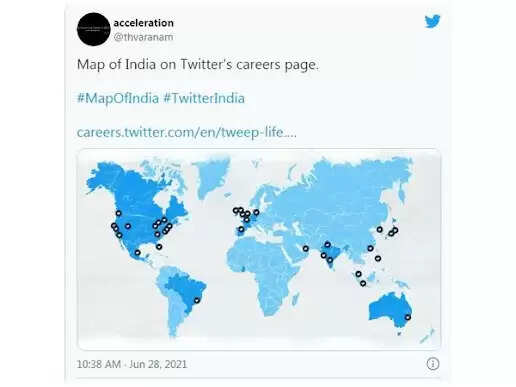Screen dimensions: 516x387
Task: Follow the careers.twitter.com link
Action: [187, 132]
